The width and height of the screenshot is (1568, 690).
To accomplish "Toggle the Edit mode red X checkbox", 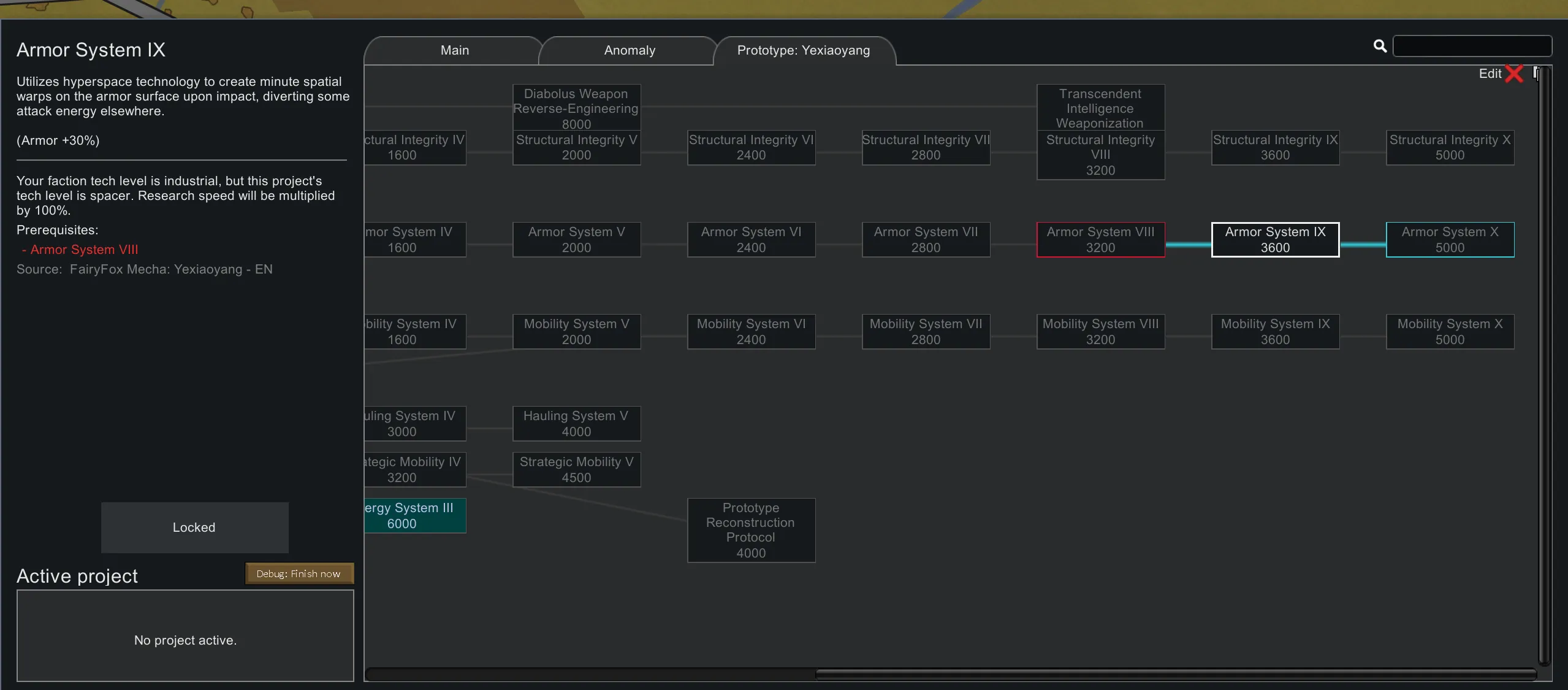I will click(x=1514, y=74).
